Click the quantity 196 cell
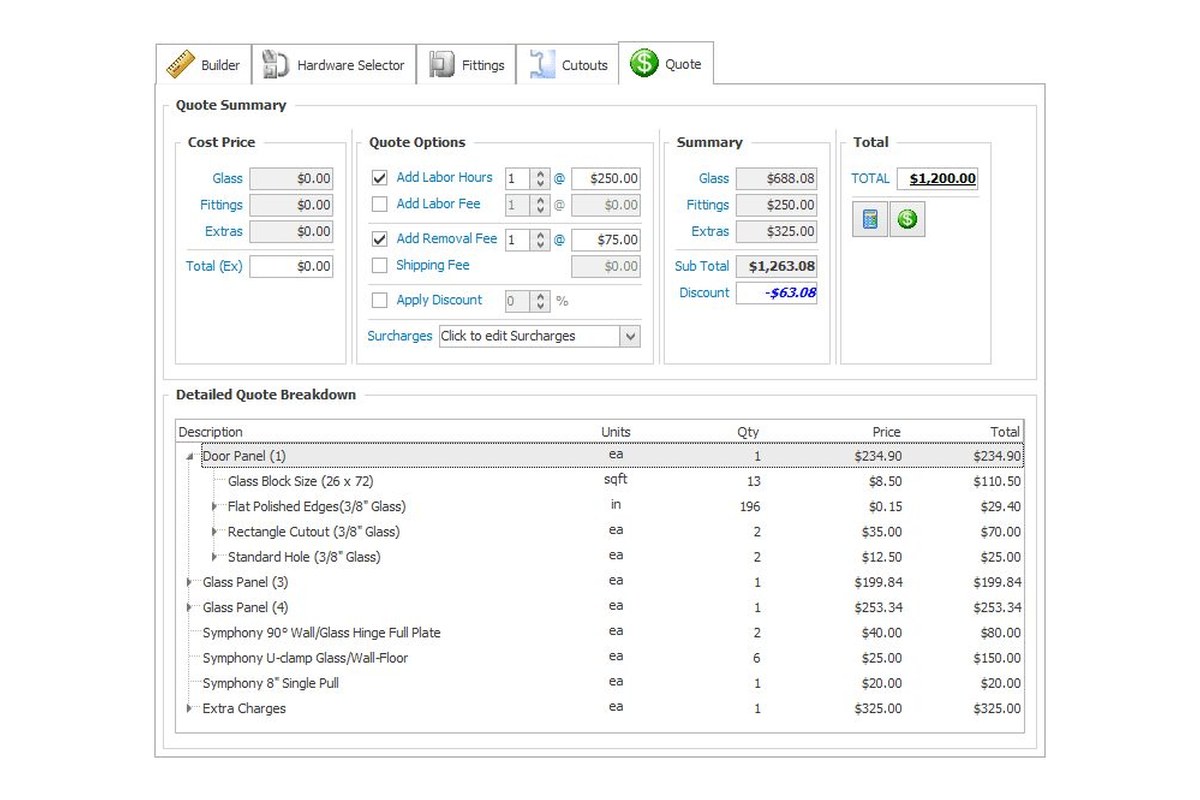This screenshot has height=800, width=1200. pyautogui.click(x=750, y=507)
